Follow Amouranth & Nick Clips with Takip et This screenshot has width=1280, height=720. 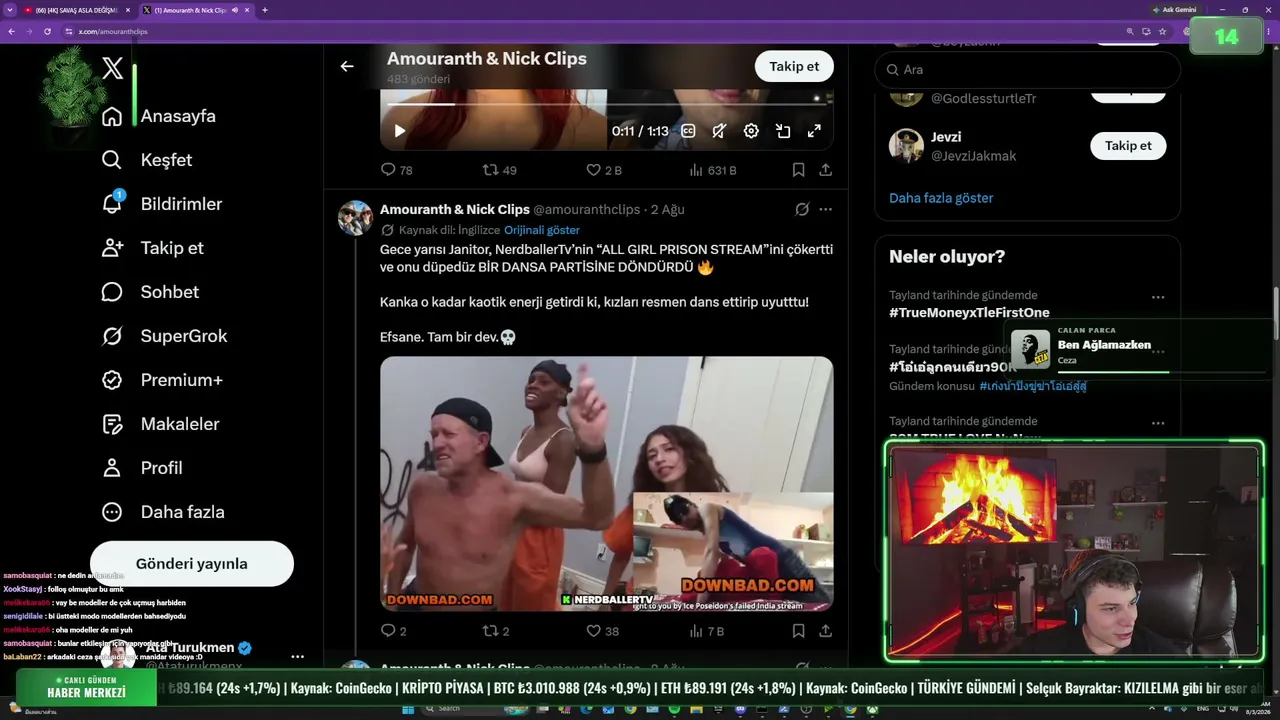(x=794, y=66)
